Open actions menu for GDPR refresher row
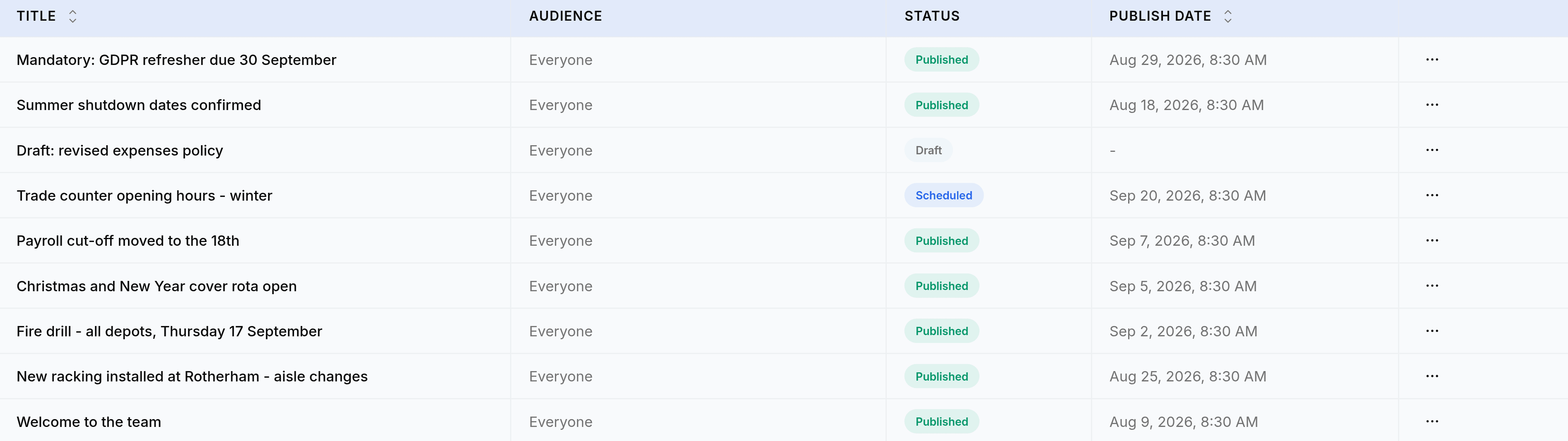The image size is (1568, 441). tap(1432, 60)
